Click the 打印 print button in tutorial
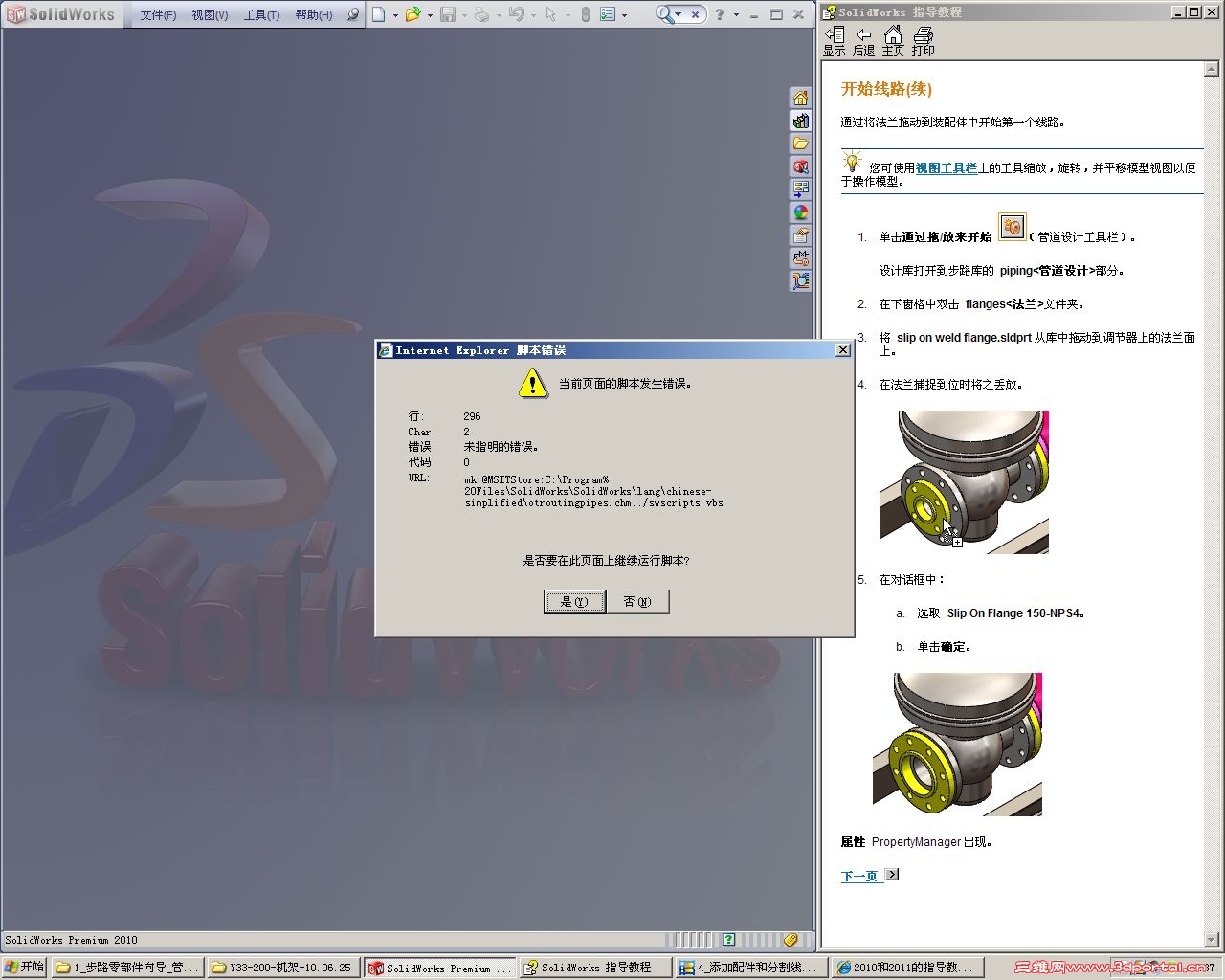Screen dimensions: 1225x980 pyautogui.click(x=923, y=42)
